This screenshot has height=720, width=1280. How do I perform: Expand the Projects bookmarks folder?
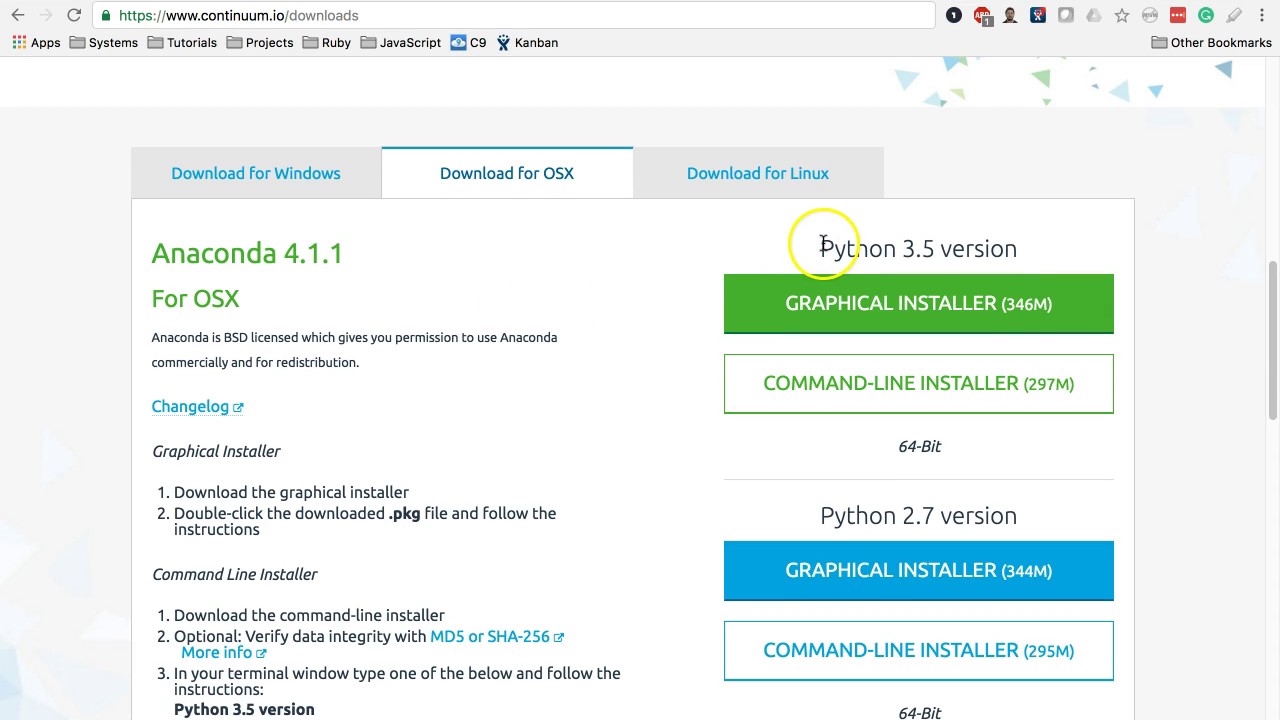260,43
